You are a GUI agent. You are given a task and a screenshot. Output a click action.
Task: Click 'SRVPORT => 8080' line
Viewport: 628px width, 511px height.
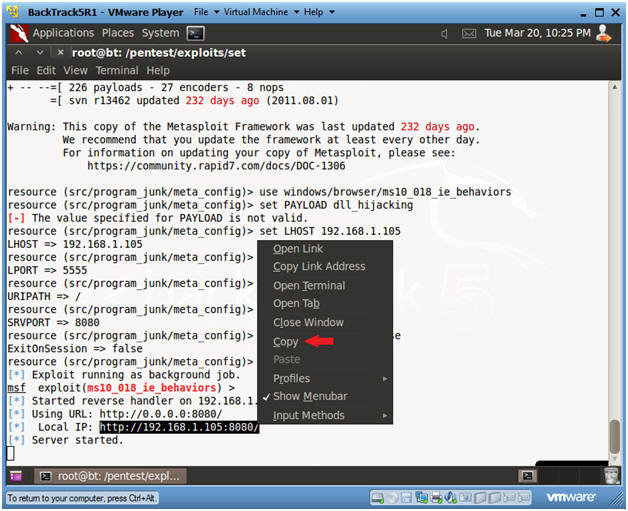[53, 322]
